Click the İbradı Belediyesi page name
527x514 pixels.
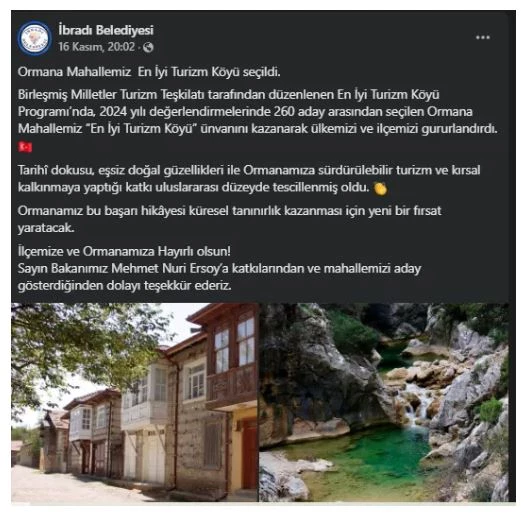(x=106, y=30)
